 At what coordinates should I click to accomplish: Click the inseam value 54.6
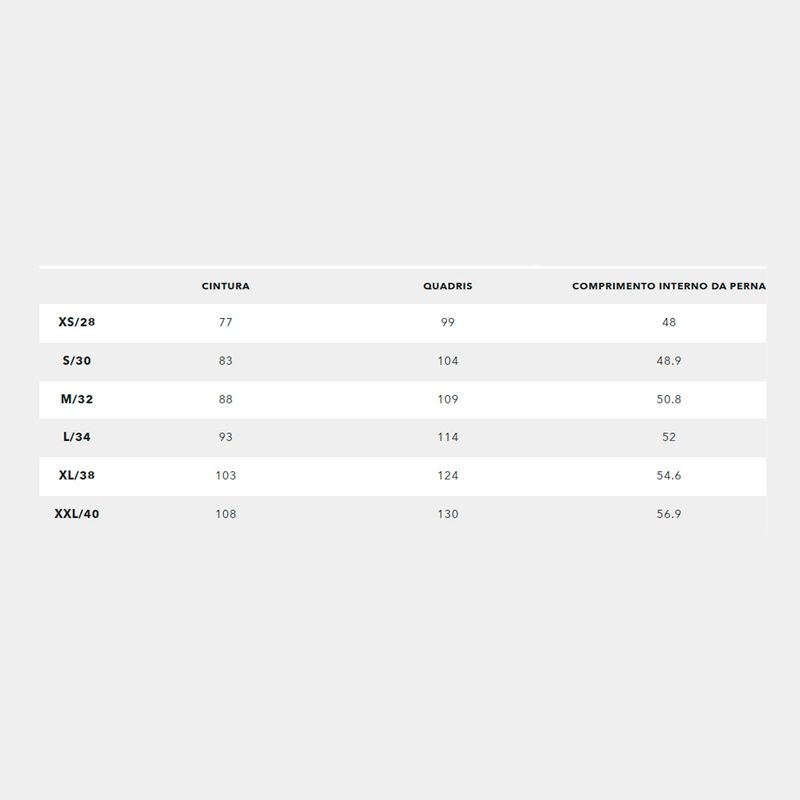[669, 476]
